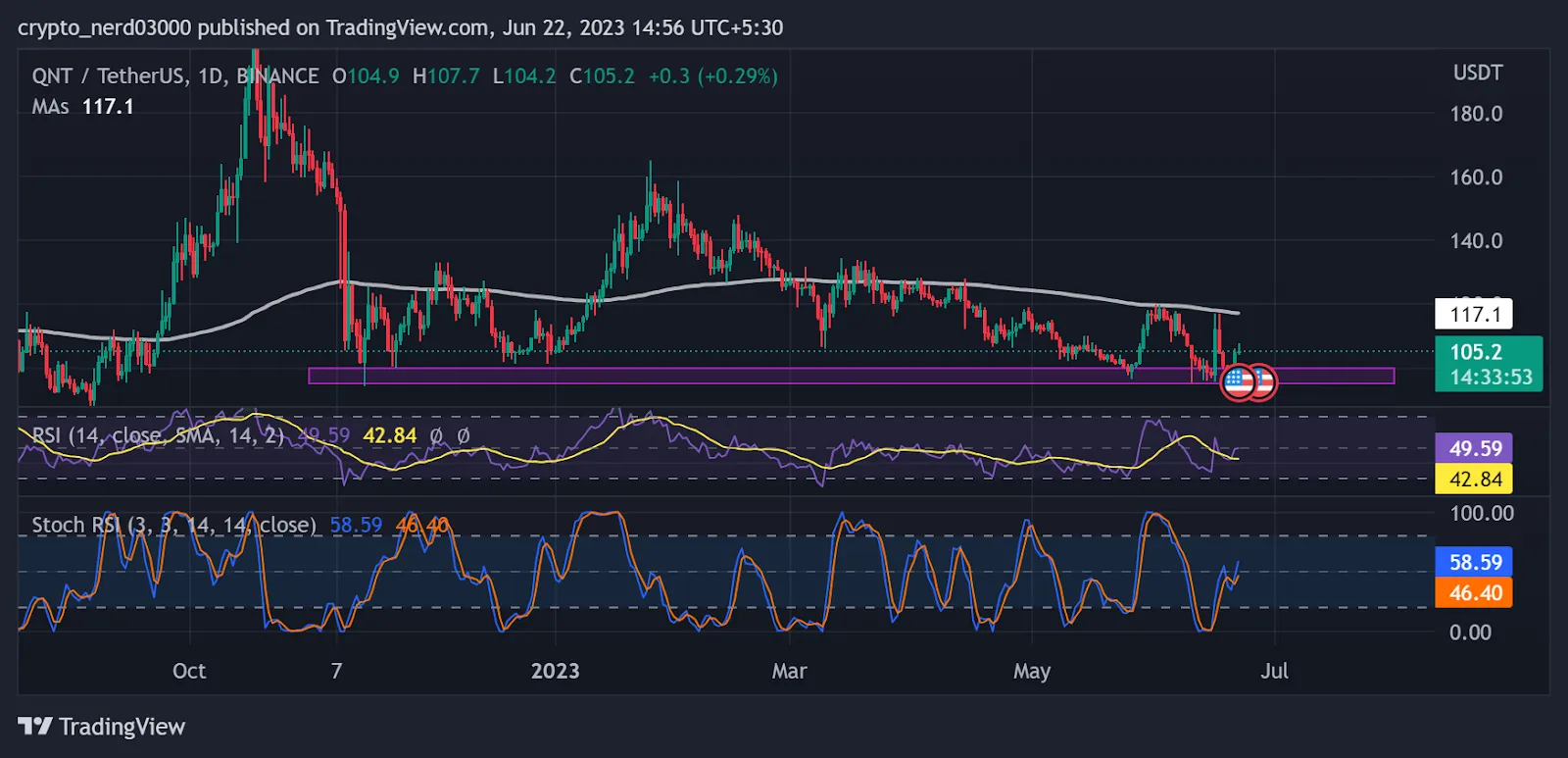This screenshot has width=1568, height=758.
Task: Click the May label on time axis
Action: [1031, 672]
